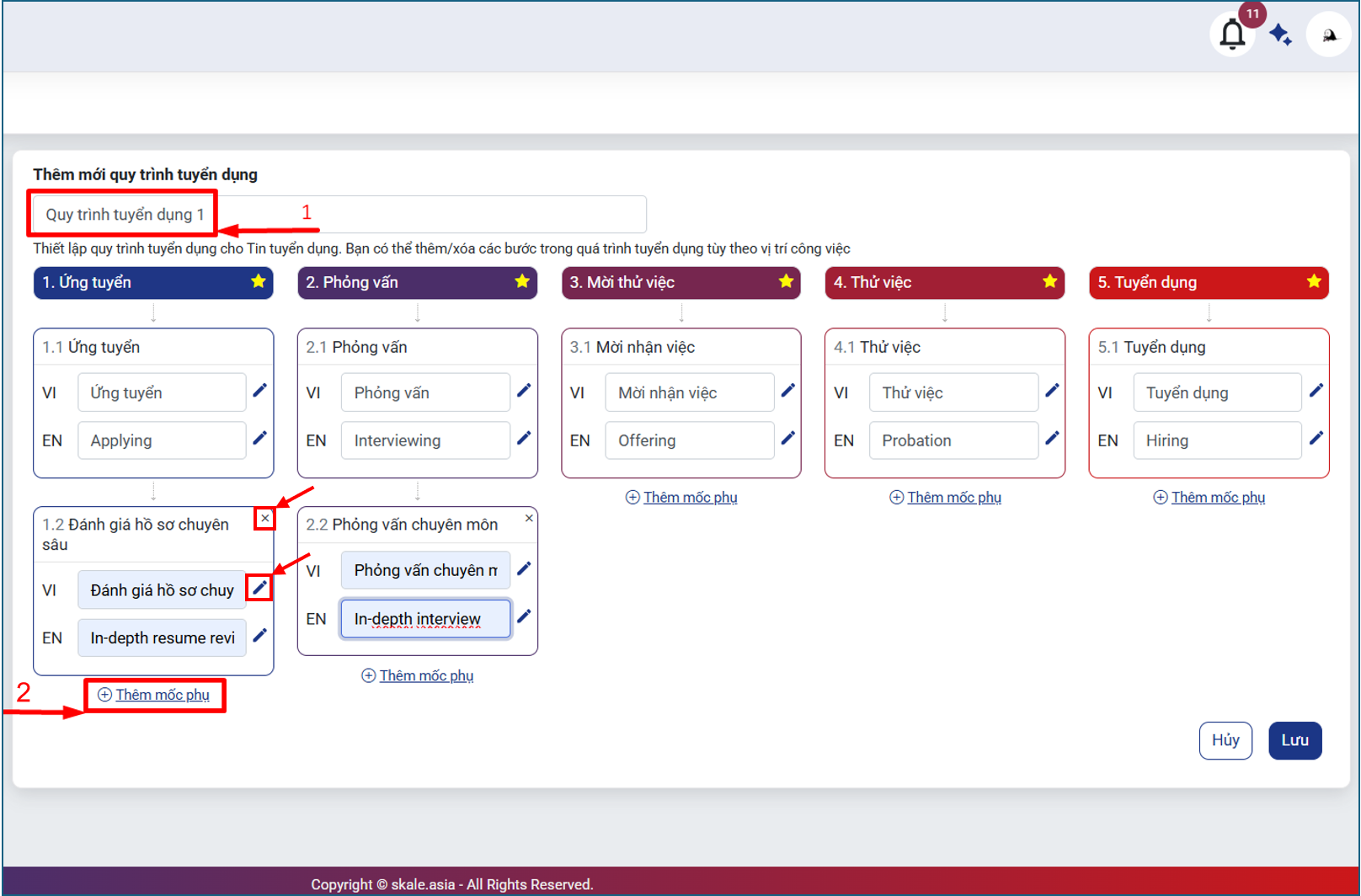The width and height of the screenshot is (1361, 896).
Task: Toggle the star on 1. Ứng tuyển header
Action: coord(258,281)
